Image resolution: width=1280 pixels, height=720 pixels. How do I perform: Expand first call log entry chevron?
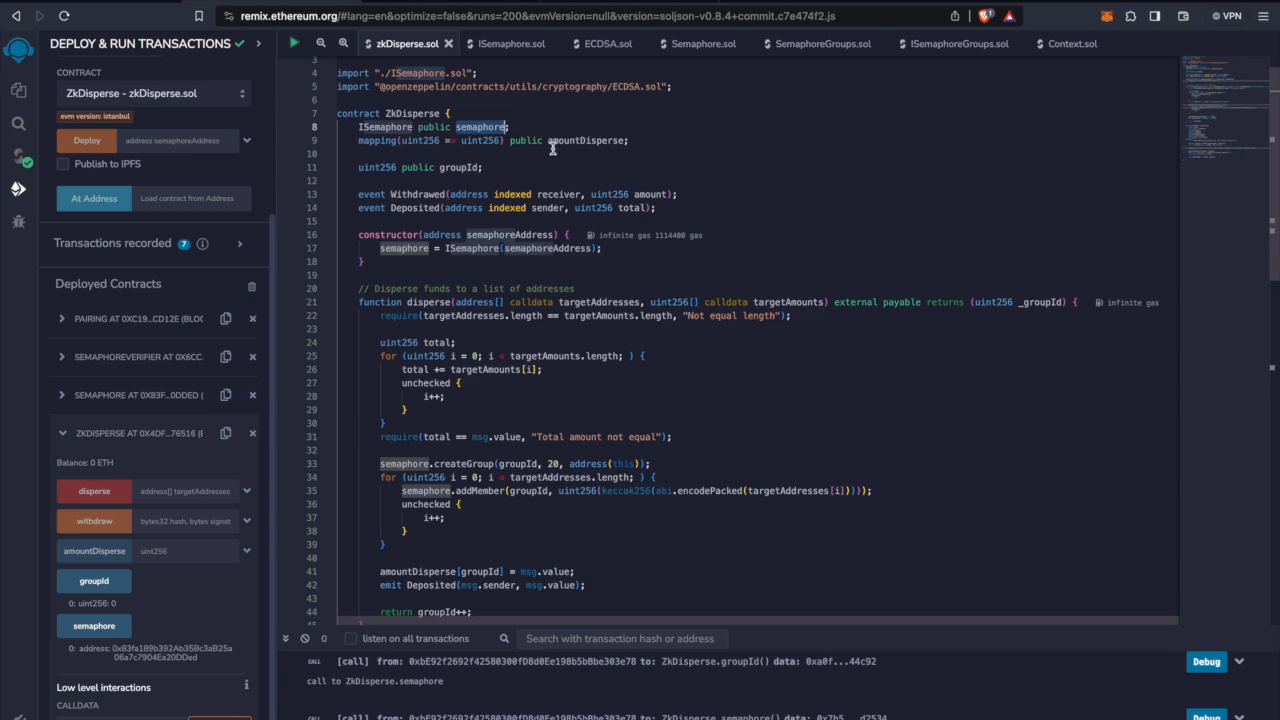(x=1239, y=661)
